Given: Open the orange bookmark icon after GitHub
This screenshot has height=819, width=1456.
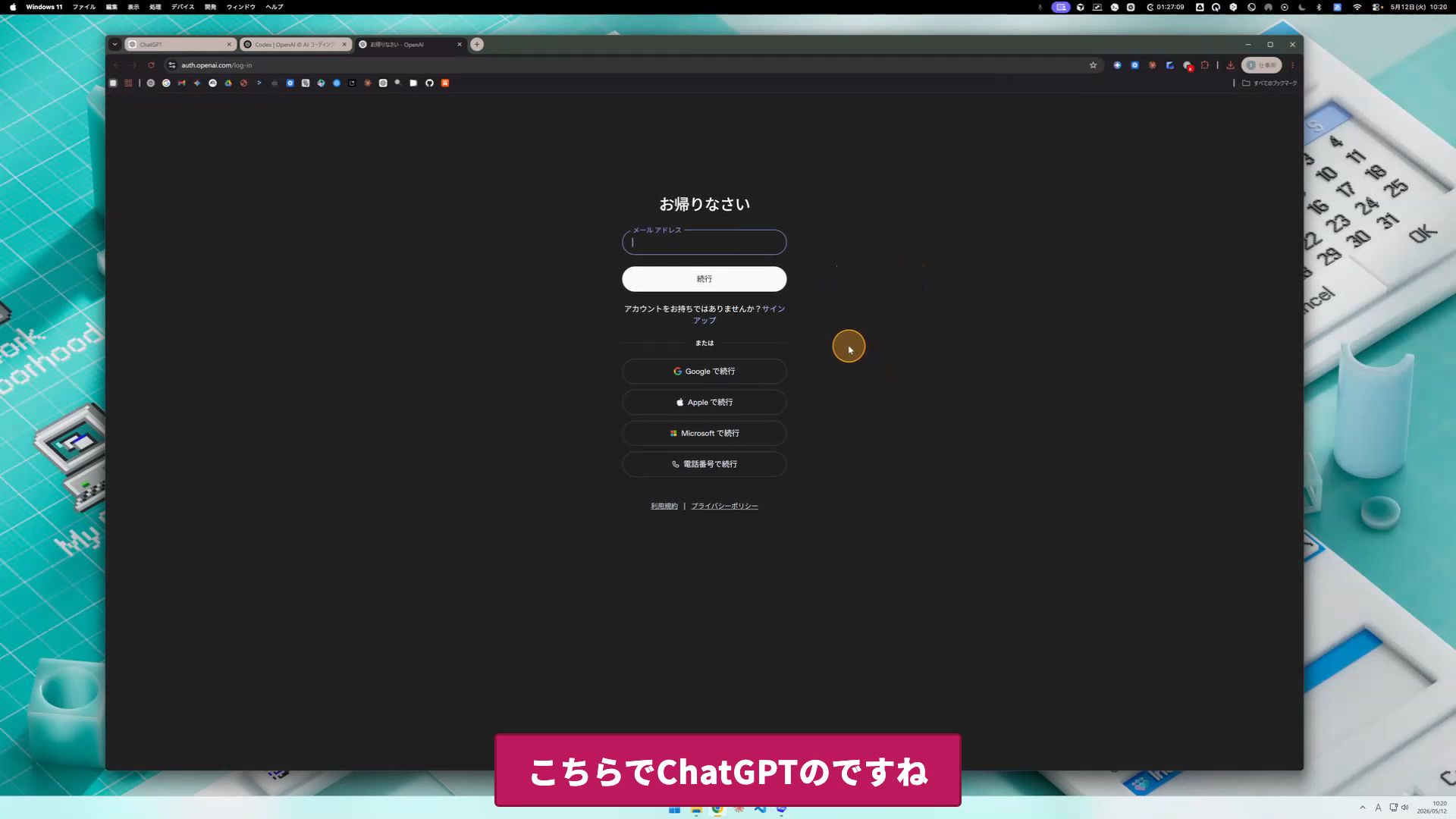Looking at the screenshot, I should (x=445, y=83).
